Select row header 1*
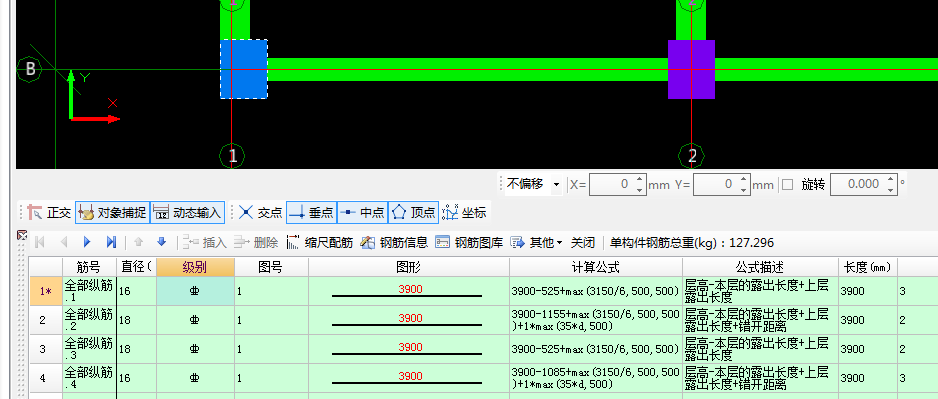This screenshot has height=399, width=938. point(46,291)
